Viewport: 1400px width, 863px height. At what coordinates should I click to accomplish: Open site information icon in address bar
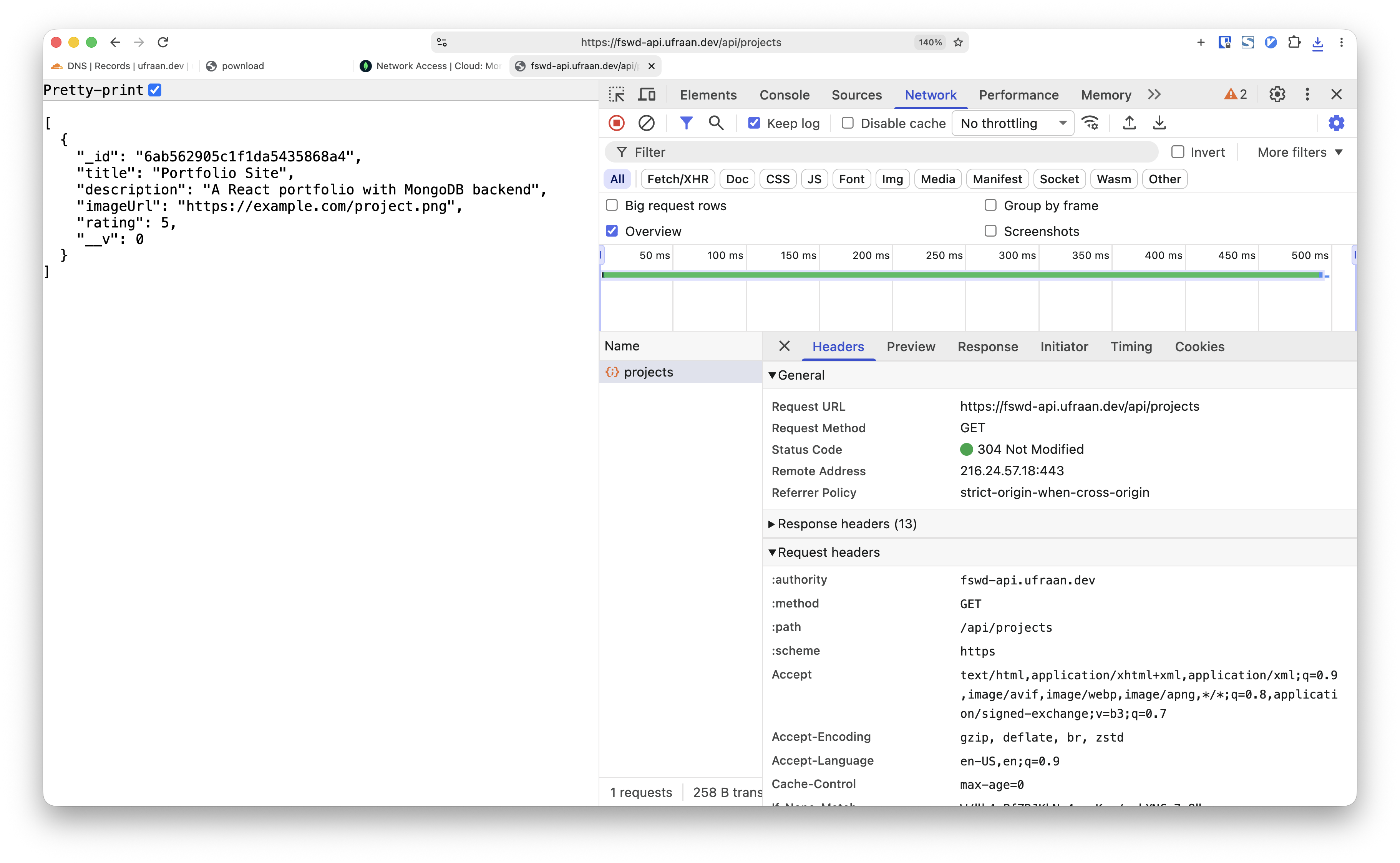[x=442, y=42]
